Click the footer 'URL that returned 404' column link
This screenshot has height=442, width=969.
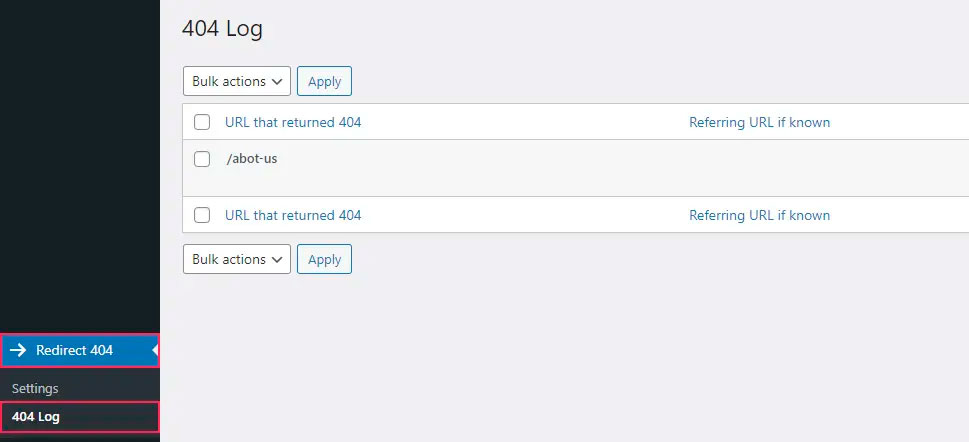[x=293, y=215]
